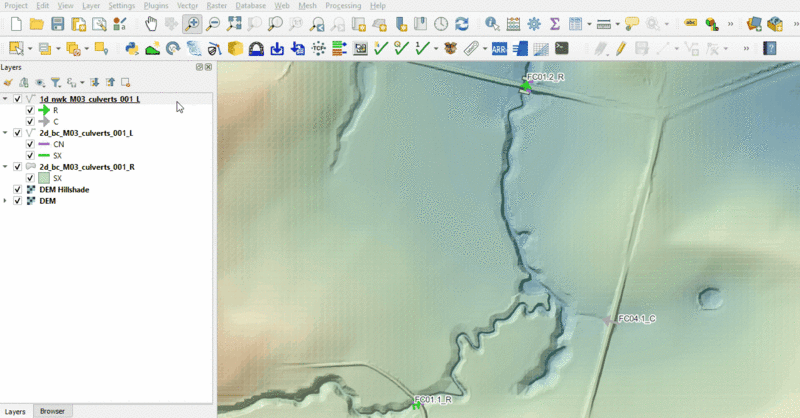Select the 2d_bc_M03_culverts_001_L layer name
Viewport: 800px width, 418px height.
click(x=86, y=133)
